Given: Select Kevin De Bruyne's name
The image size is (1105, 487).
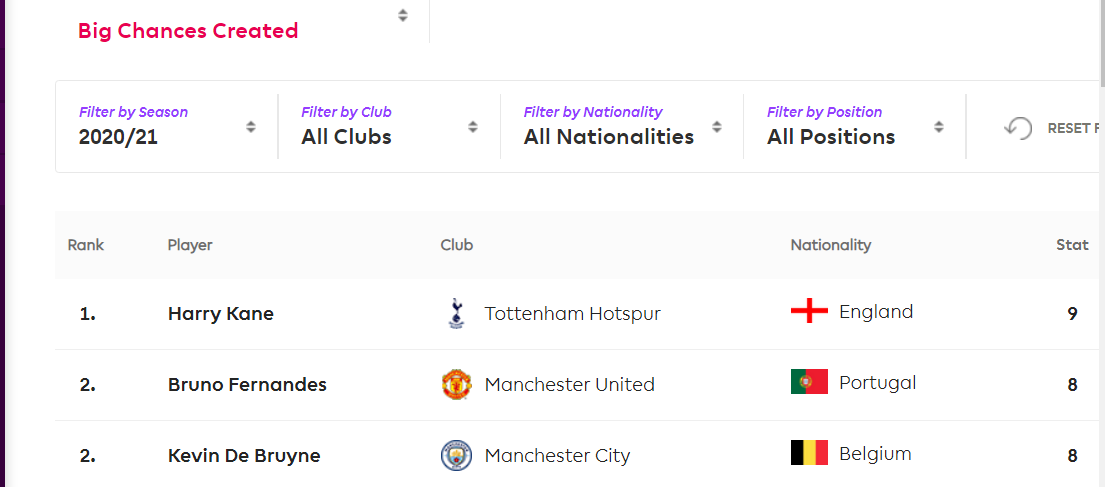Looking at the screenshot, I should [x=244, y=456].
